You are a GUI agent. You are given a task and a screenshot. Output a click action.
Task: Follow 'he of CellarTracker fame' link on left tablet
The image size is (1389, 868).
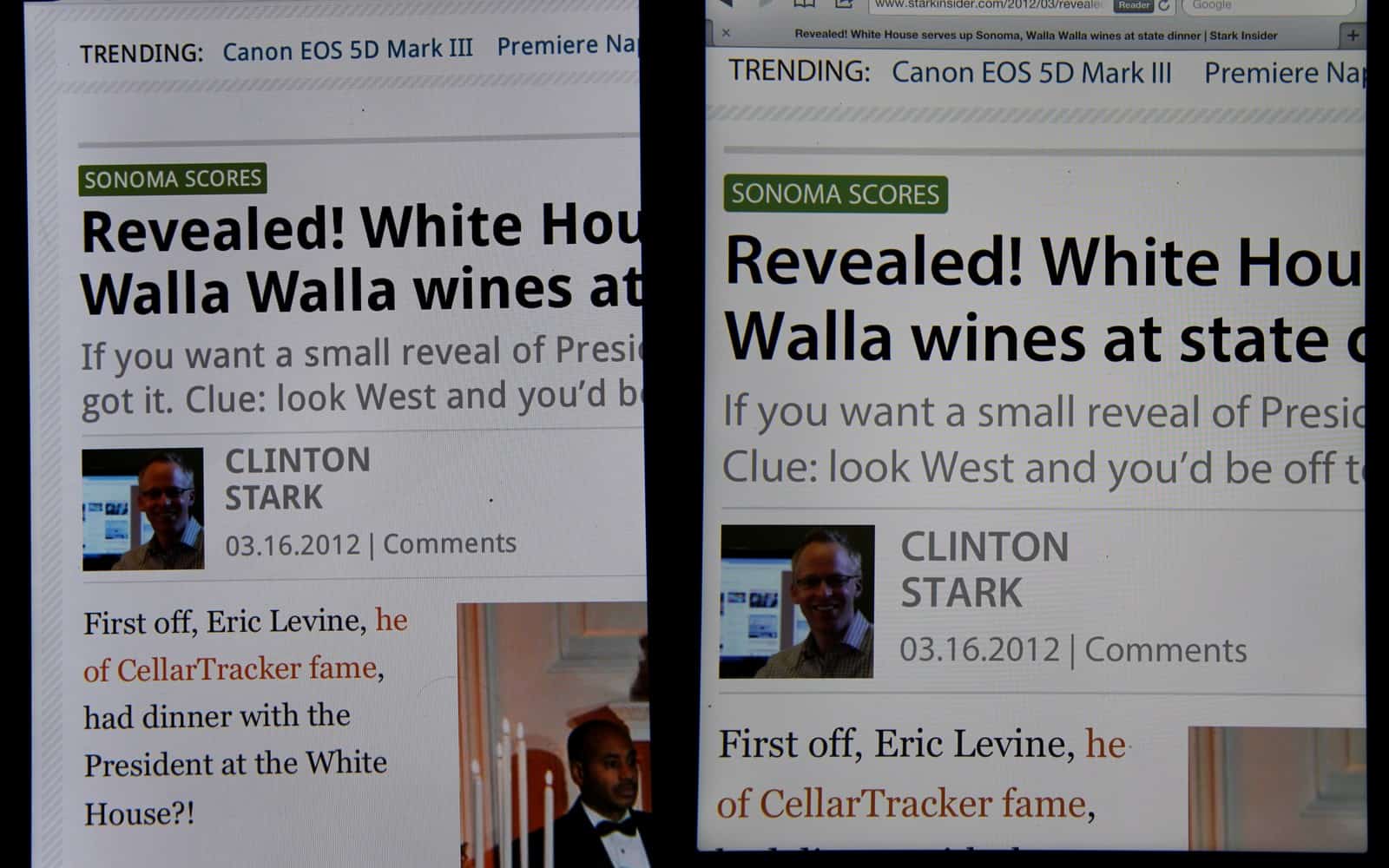[x=246, y=644]
